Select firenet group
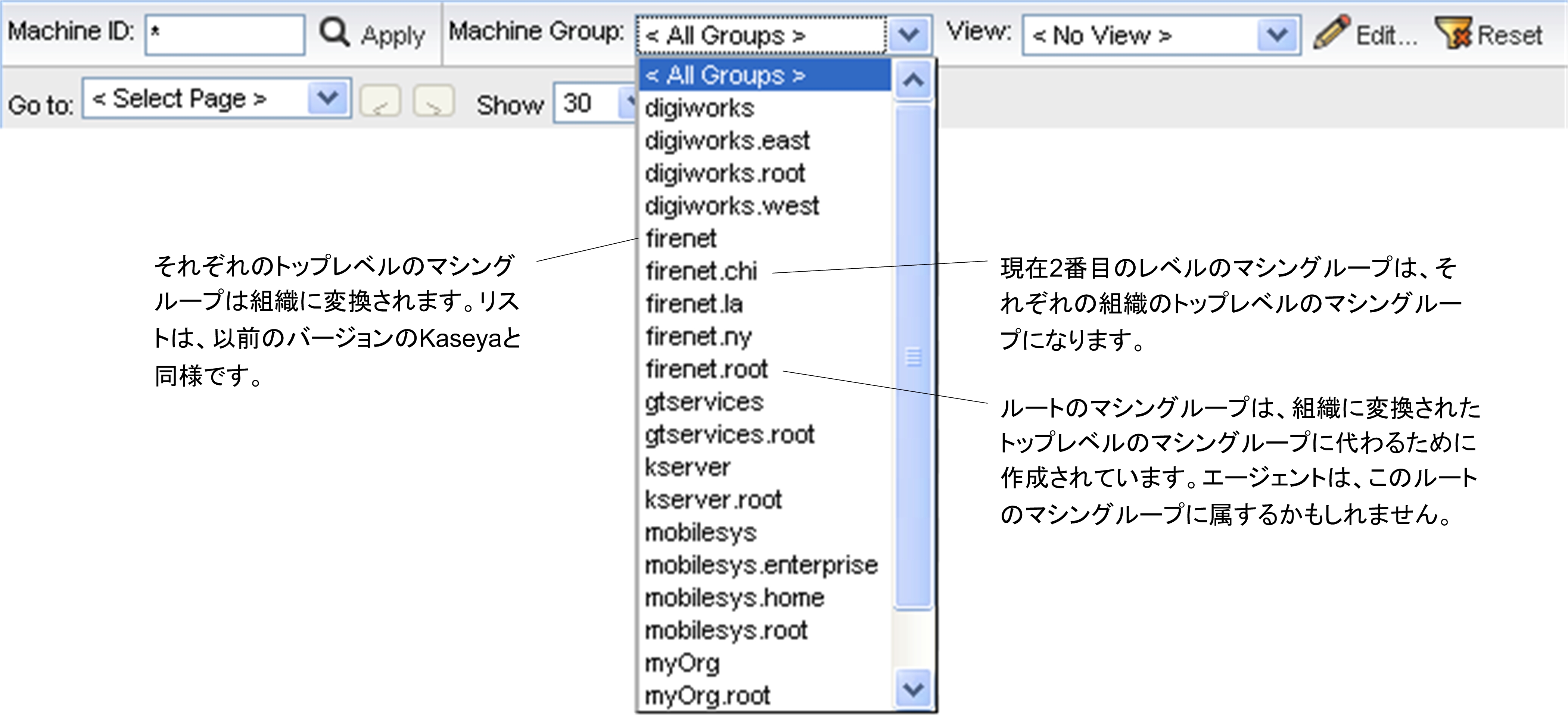This screenshot has height=716, width=1568. pyautogui.click(x=765, y=238)
